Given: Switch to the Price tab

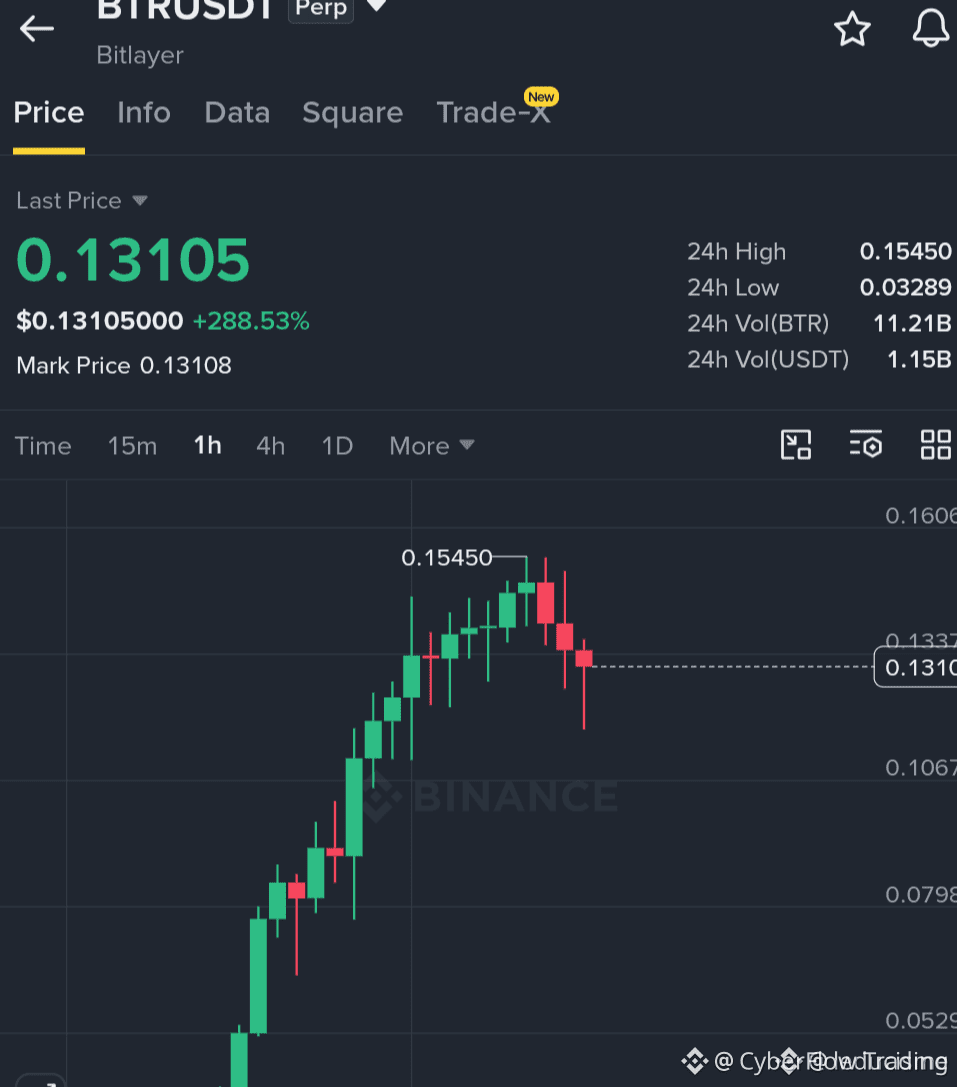Looking at the screenshot, I should tap(49, 112).
